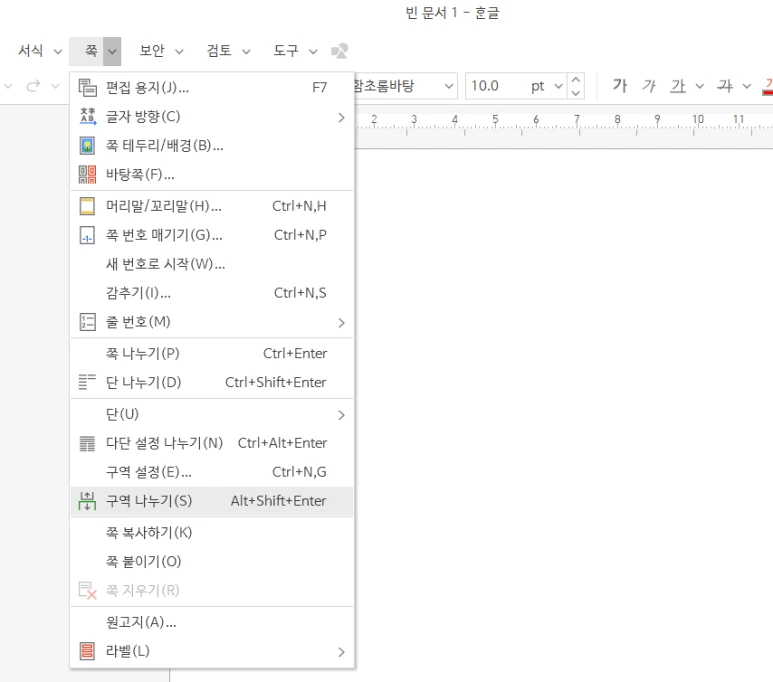Open underline style dropdown arrow

coord(700,86)
